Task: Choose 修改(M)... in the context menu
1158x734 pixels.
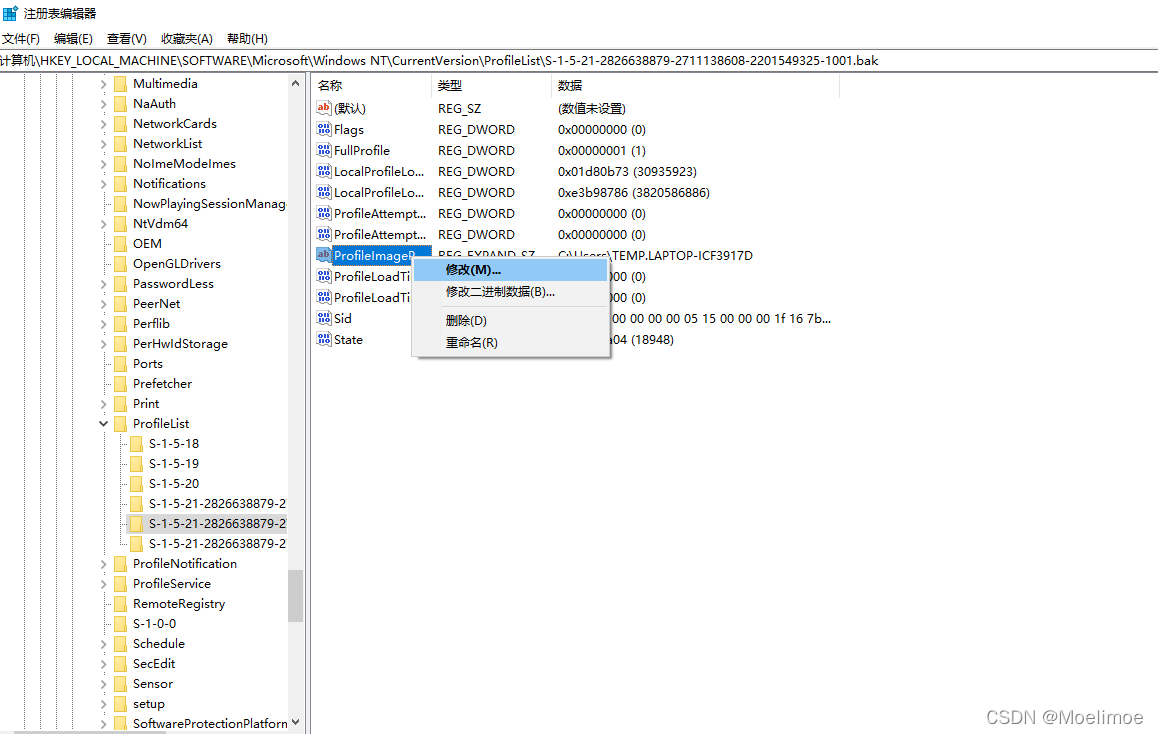Action: coord(510,270)
